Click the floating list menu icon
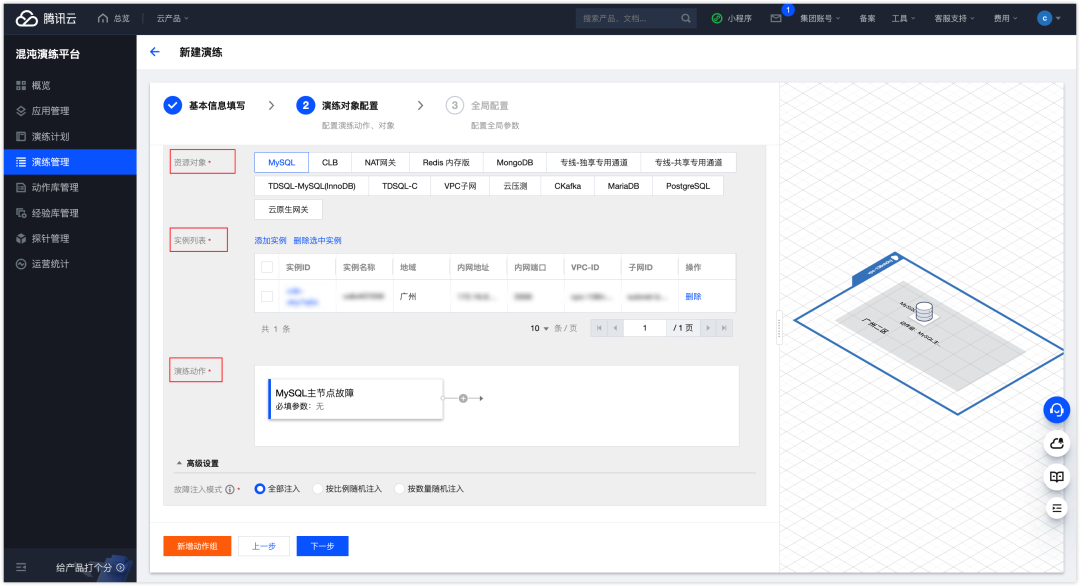Viewport: 1080px width, 586px height. [x=1057, y=508]
